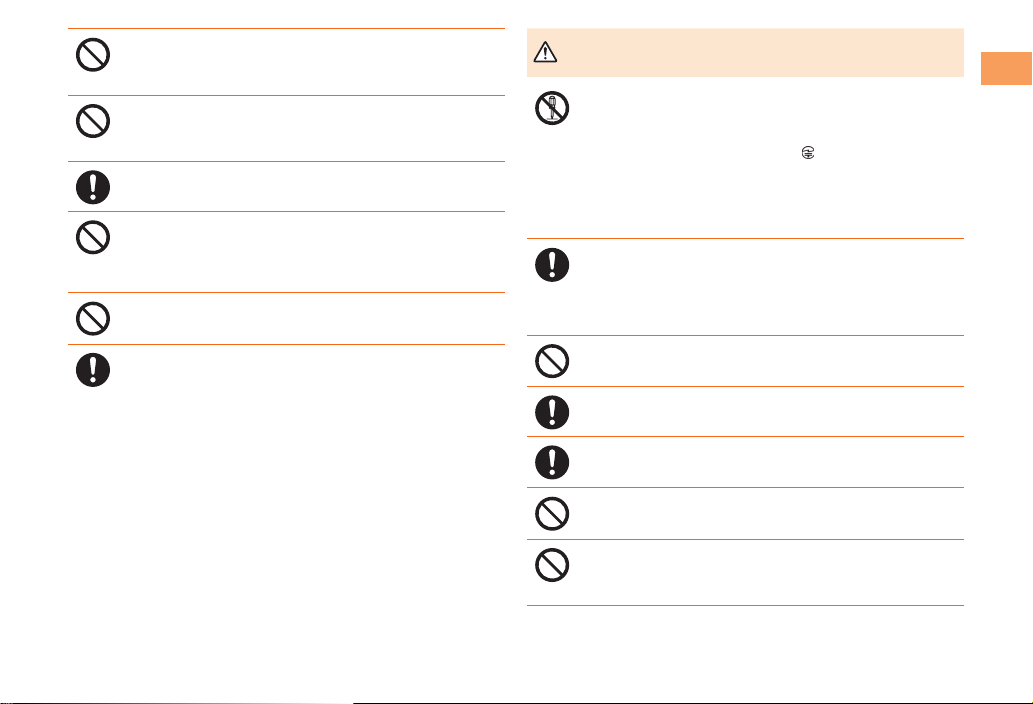Click the second-to-last prohibition icon in right column
The height and width of the screenshot is (704, 1033).
553,513
